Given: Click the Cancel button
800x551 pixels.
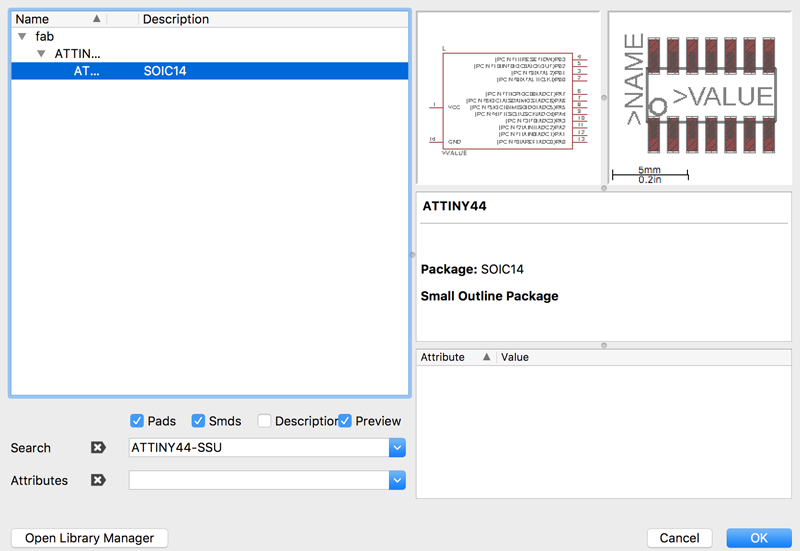Looking at the screenshot, I should (x=679, y=538).
